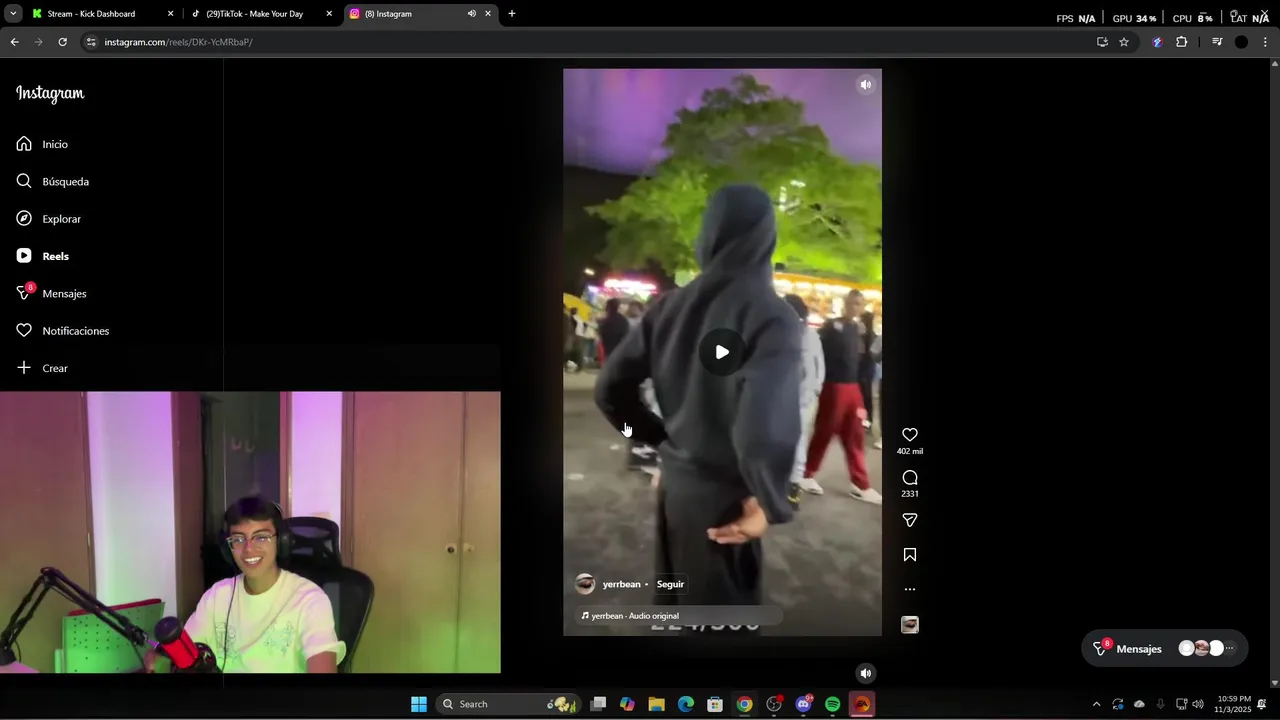Screen dimensions: 1280x720
Task: Open the Extensions puzzle icon
Action: tap(1182, 42)
